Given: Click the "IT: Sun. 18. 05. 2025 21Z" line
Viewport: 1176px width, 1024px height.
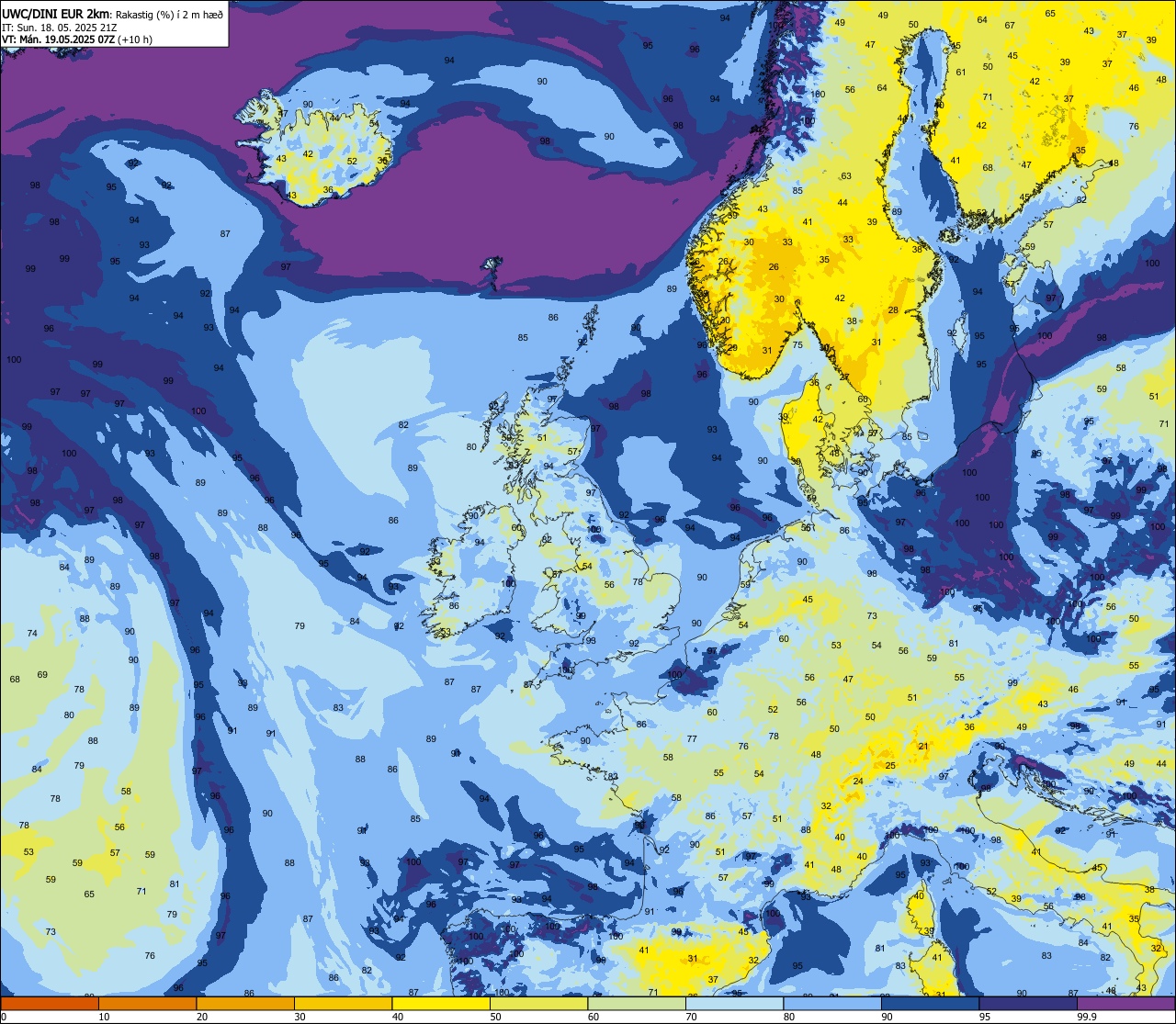Looking at the screenshot, I should coord(61,27).
